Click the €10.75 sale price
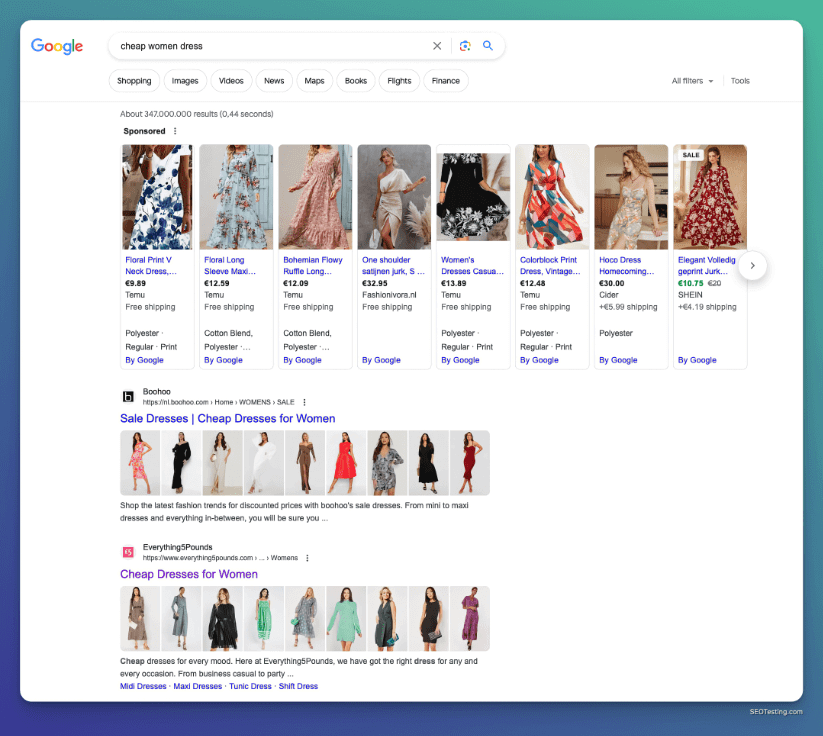Screen dimensions: 823x736 [691, 283]
